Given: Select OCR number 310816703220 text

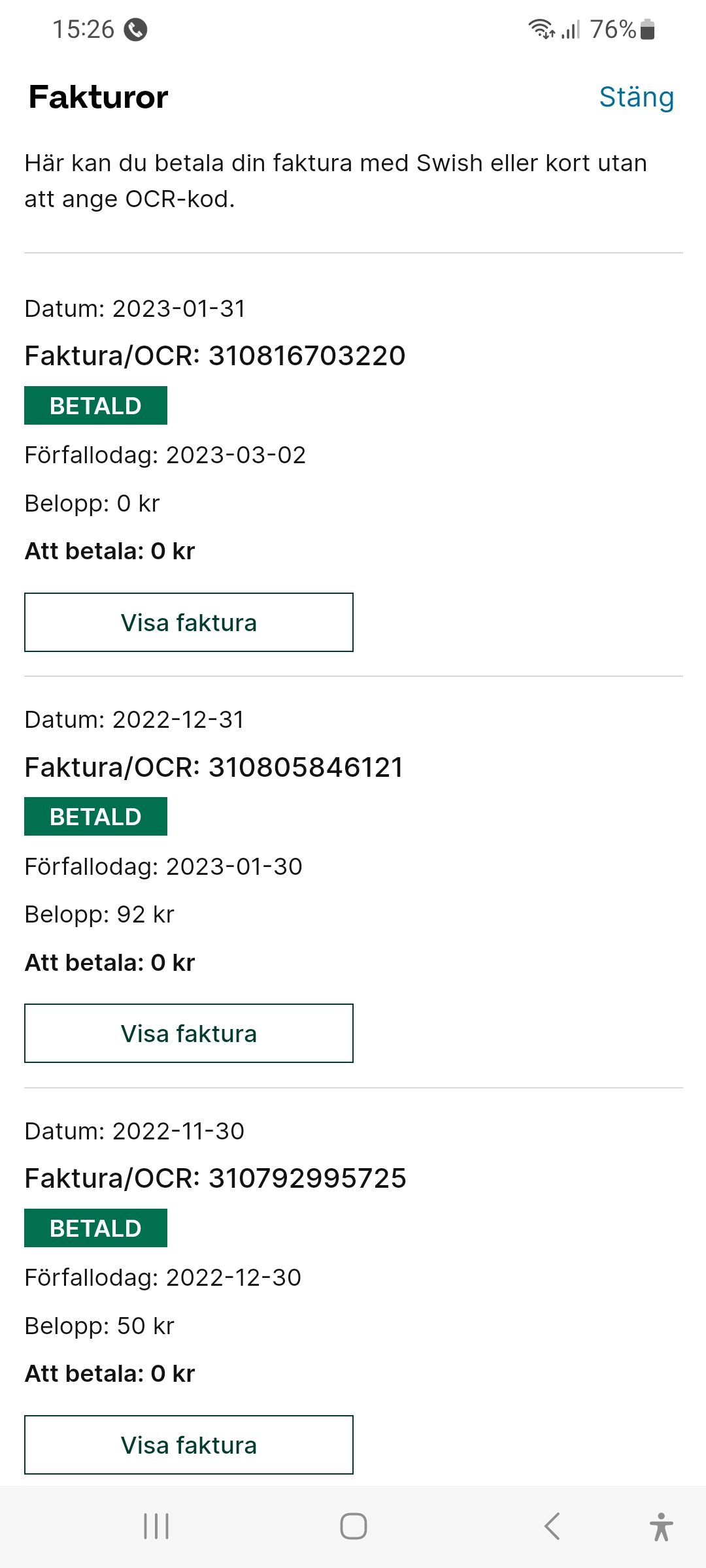Looking at the screenshot, I should click(x=307, y=356).
